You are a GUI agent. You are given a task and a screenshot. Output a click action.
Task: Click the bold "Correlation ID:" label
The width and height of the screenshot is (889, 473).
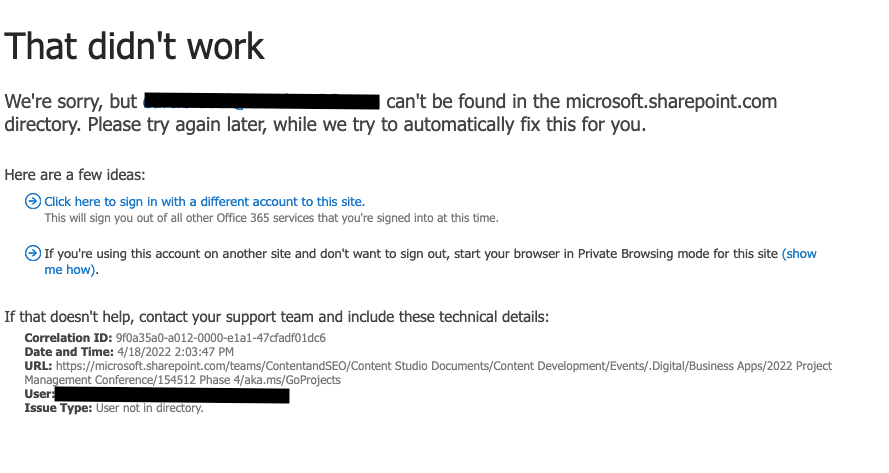tap(68, 338)
